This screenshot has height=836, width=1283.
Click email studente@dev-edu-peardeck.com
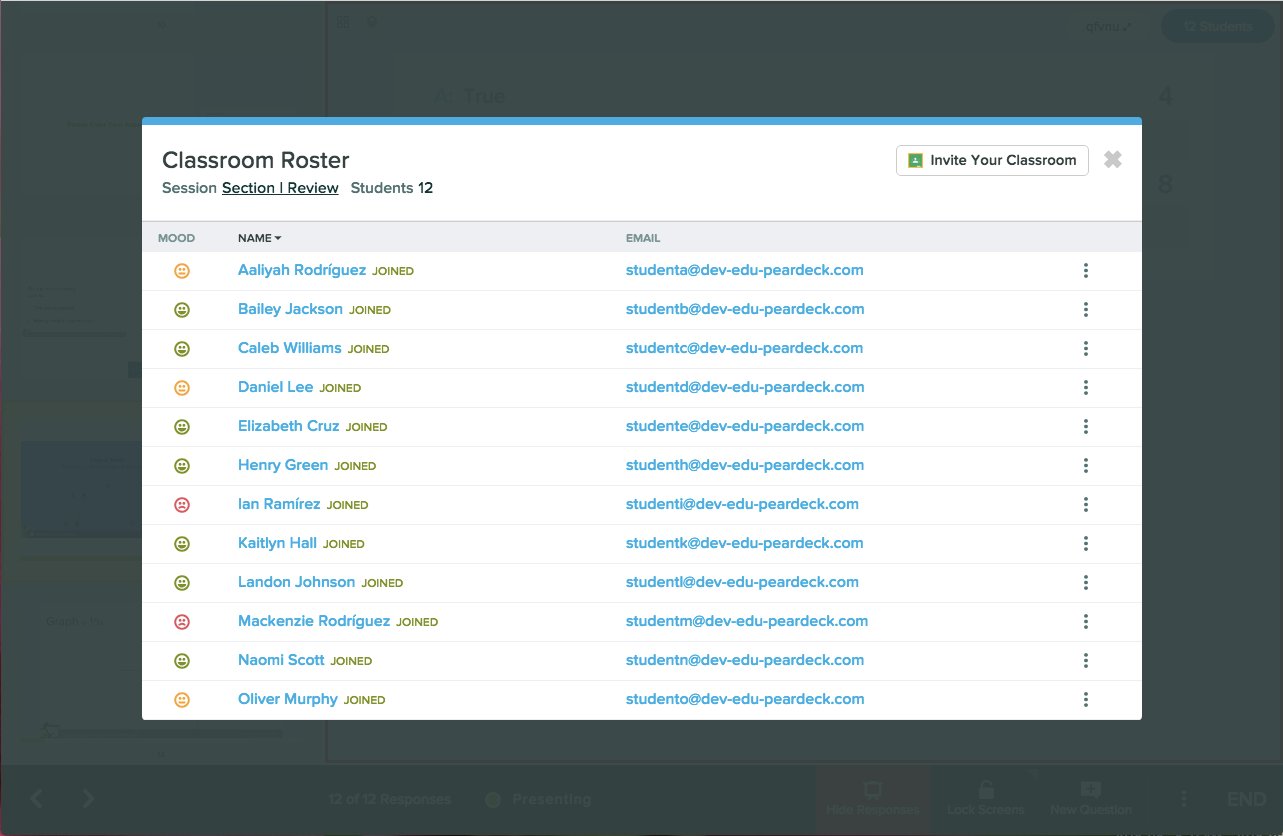click(x=745, y=426)
